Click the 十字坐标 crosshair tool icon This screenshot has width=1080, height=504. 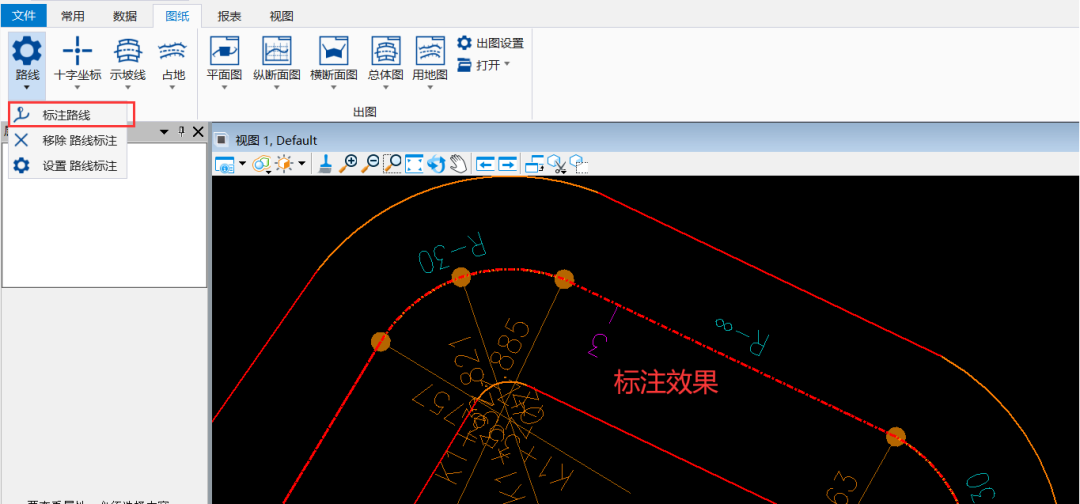point(77,51)
